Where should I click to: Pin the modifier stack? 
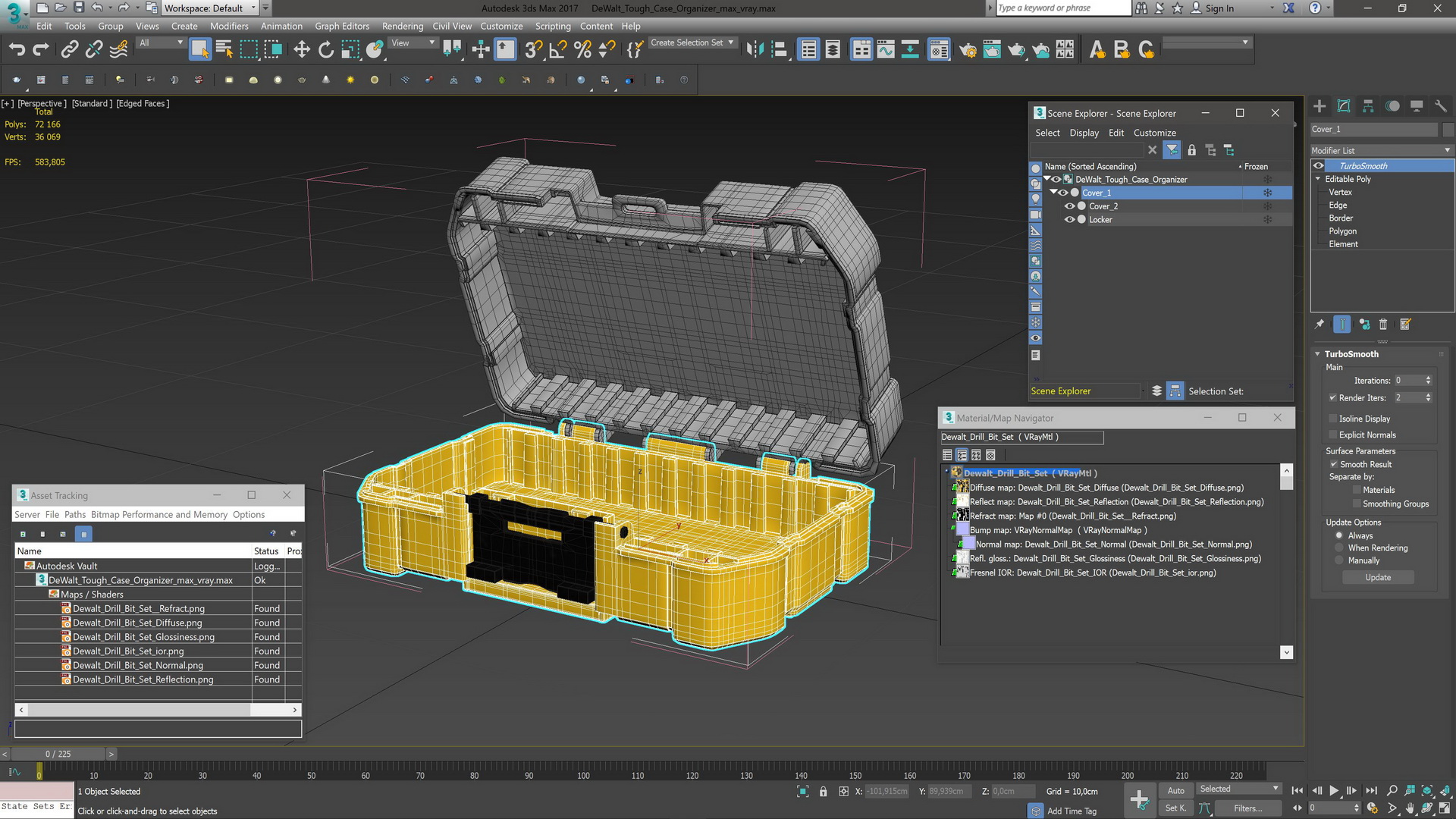[1319, 325]
